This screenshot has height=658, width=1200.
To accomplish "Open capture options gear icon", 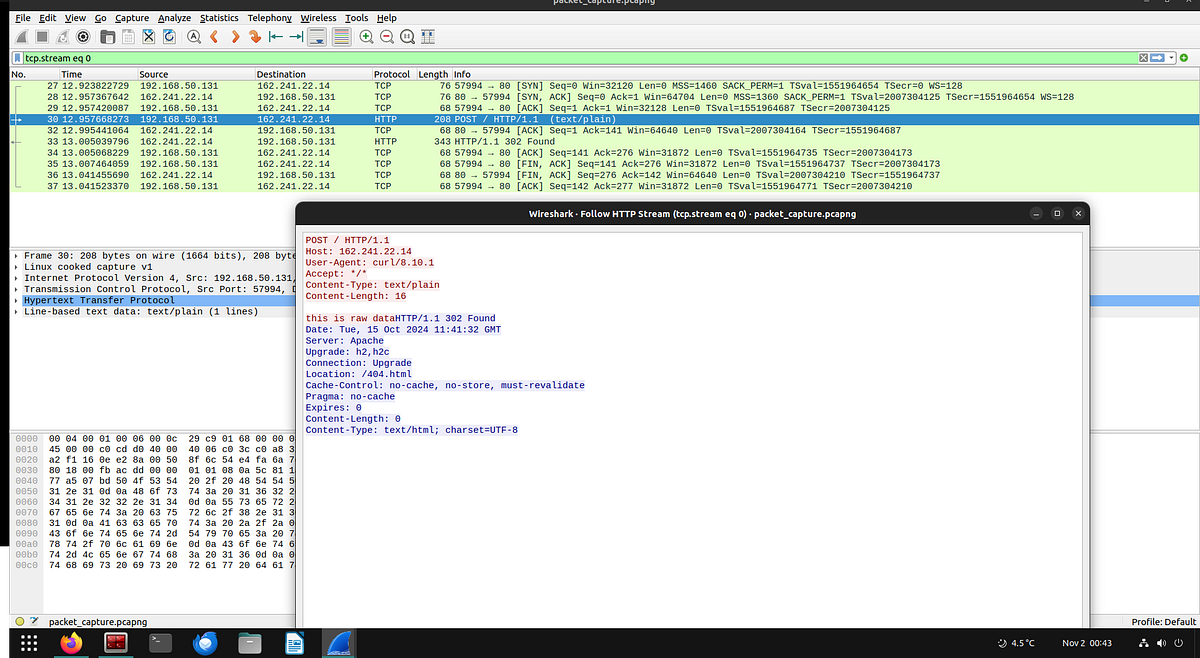I will (83, 37).
